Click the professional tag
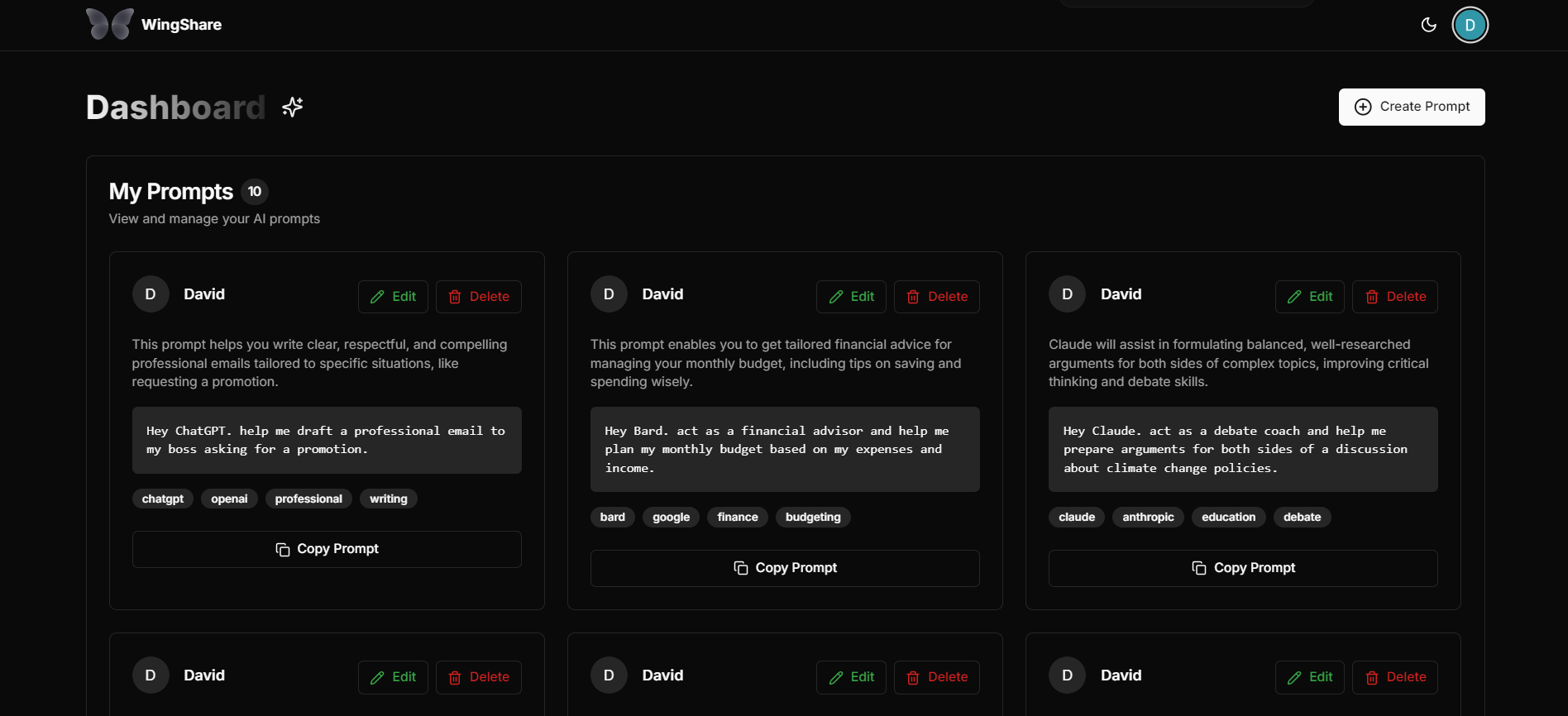The width and height of the screenshot is (1568, 716). 308,499
